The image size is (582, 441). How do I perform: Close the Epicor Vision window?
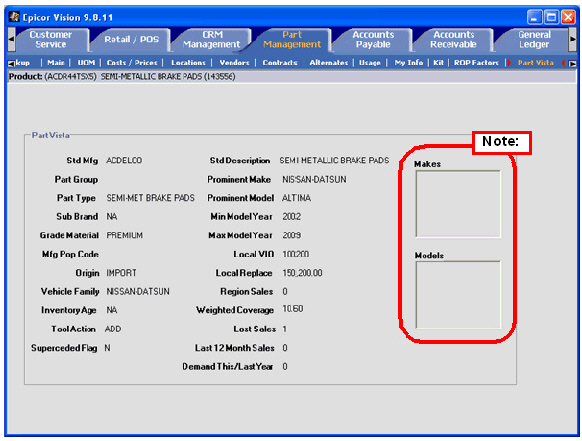(x=568, y=17)
